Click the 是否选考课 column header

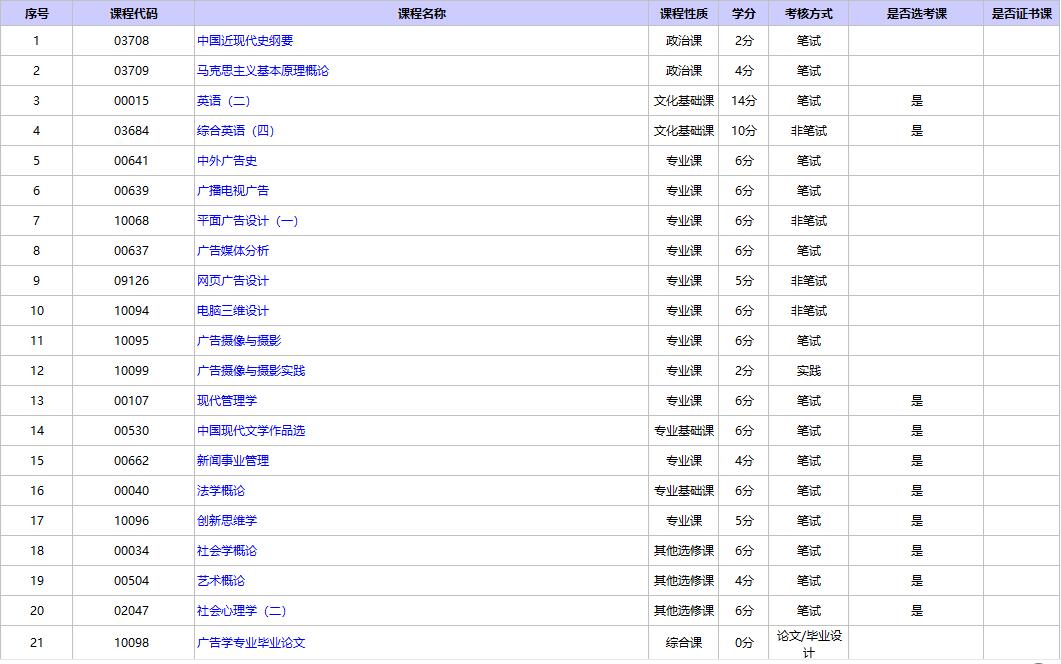(x=916, y=14)
